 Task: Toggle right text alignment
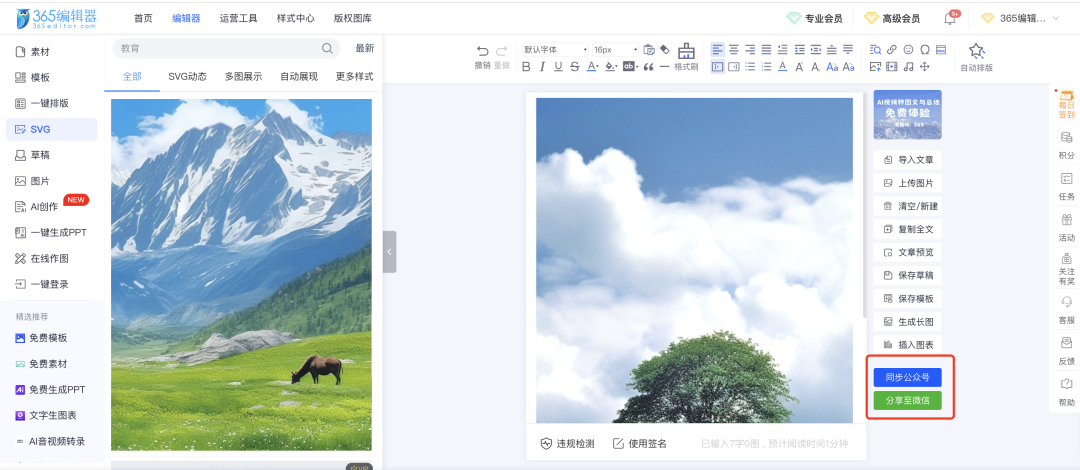[x=750, y=50]
